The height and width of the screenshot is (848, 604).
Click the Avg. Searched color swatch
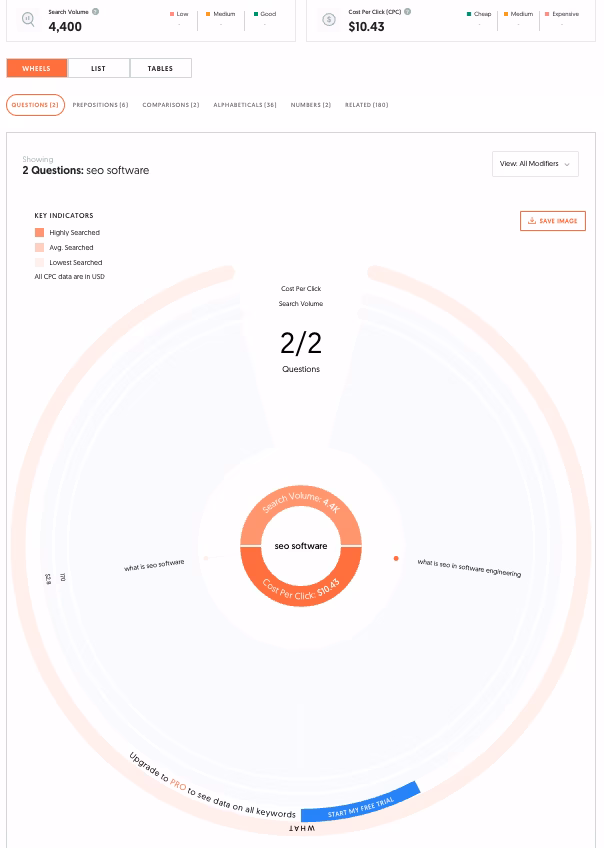39,247
